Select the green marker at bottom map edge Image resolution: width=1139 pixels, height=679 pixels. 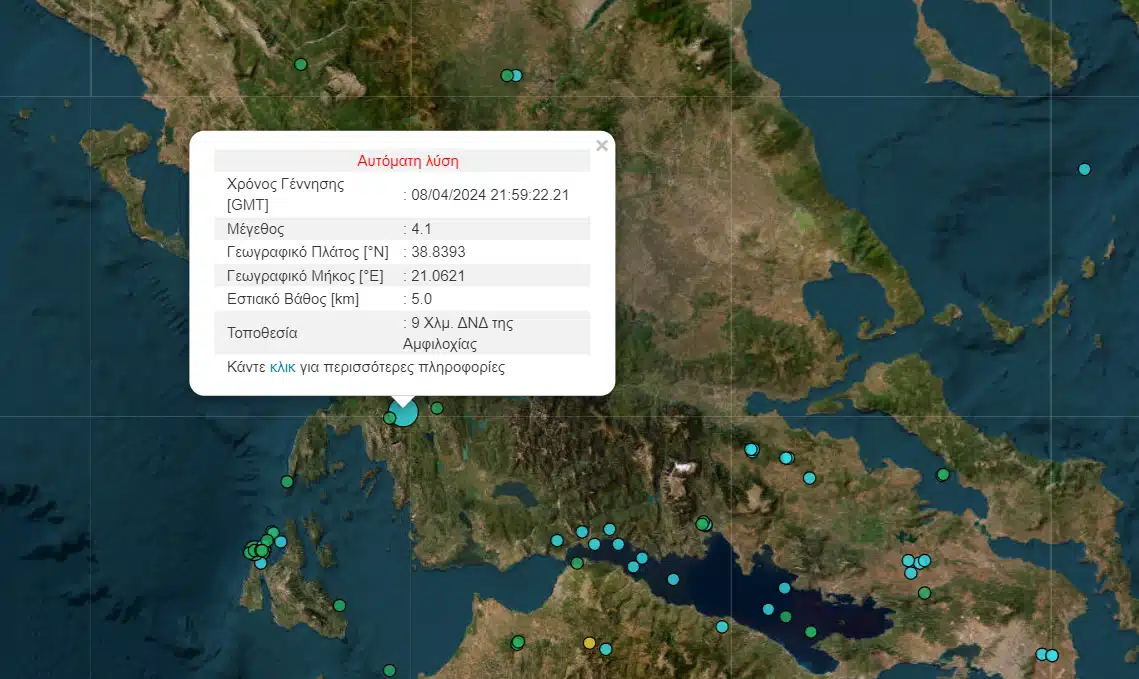click(x=389, y=670)
